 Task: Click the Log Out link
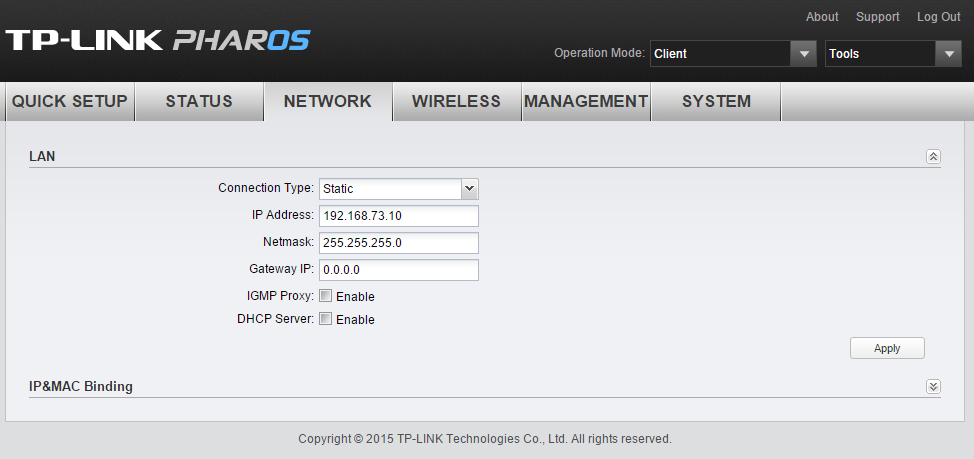(x=939, y=17)
